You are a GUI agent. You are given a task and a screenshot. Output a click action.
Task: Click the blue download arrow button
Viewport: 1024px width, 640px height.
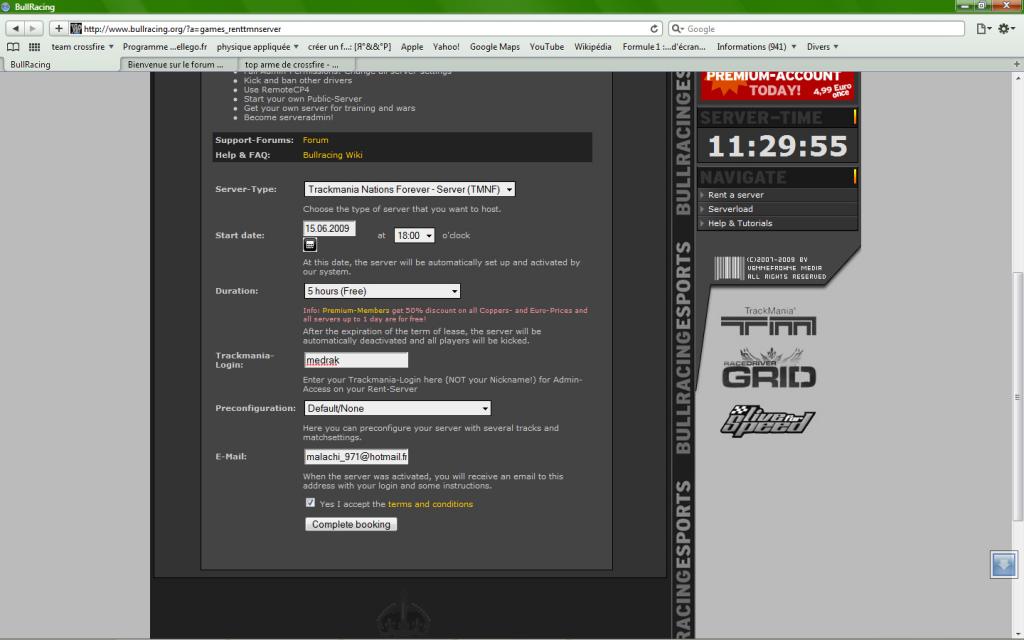coord(1004,564)
